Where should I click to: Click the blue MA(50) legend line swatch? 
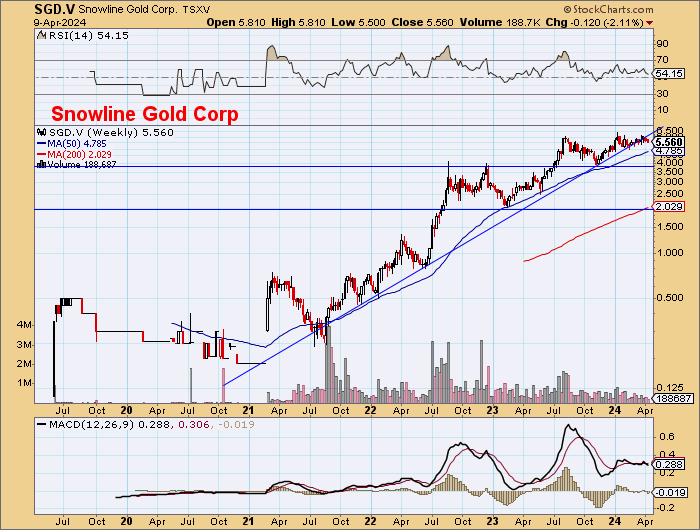[42, 143]
